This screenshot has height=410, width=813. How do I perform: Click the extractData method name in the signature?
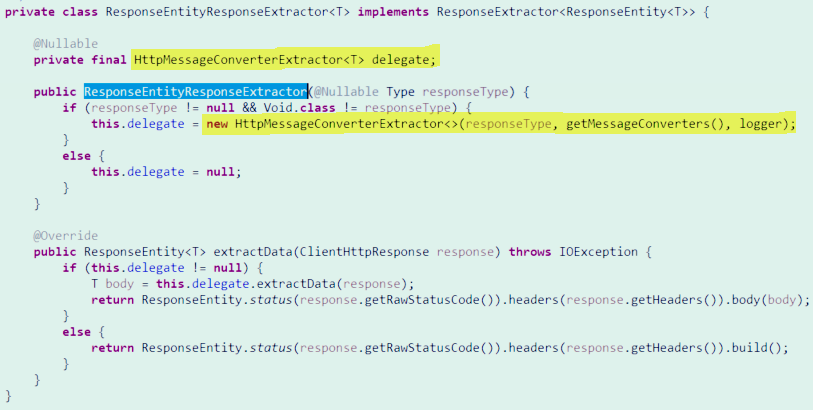(253, 252)
